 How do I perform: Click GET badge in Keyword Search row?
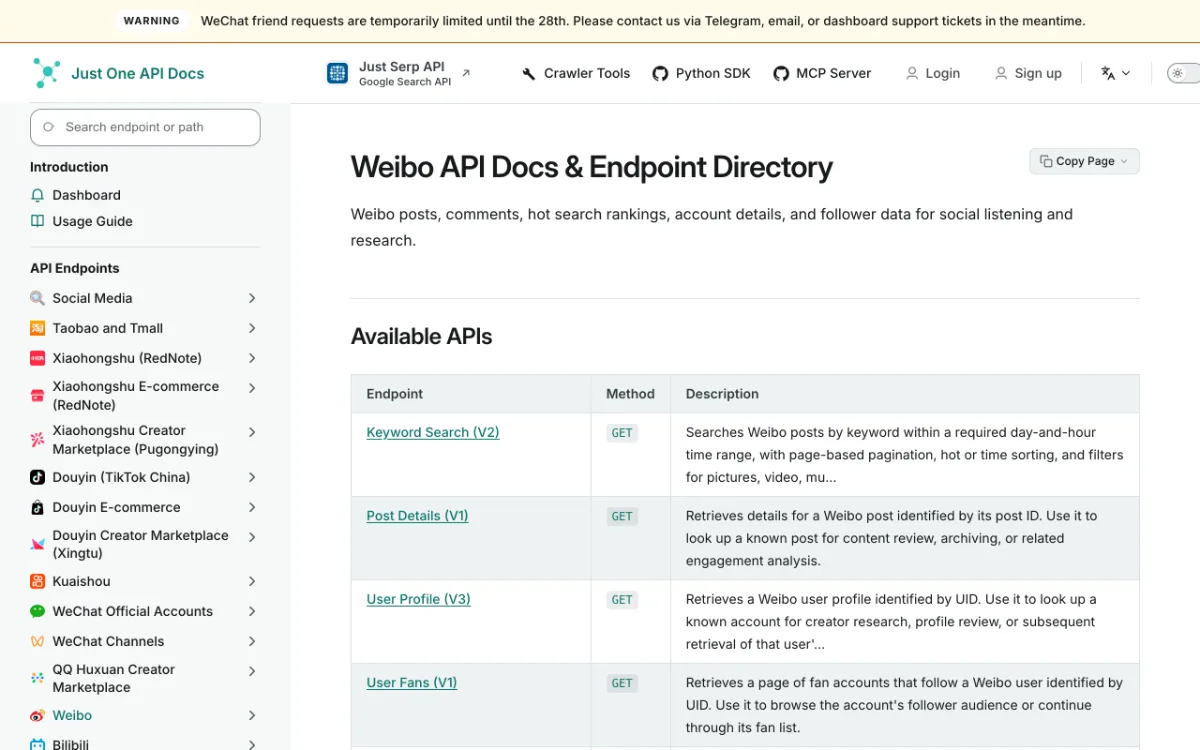[x=623, y=433]
